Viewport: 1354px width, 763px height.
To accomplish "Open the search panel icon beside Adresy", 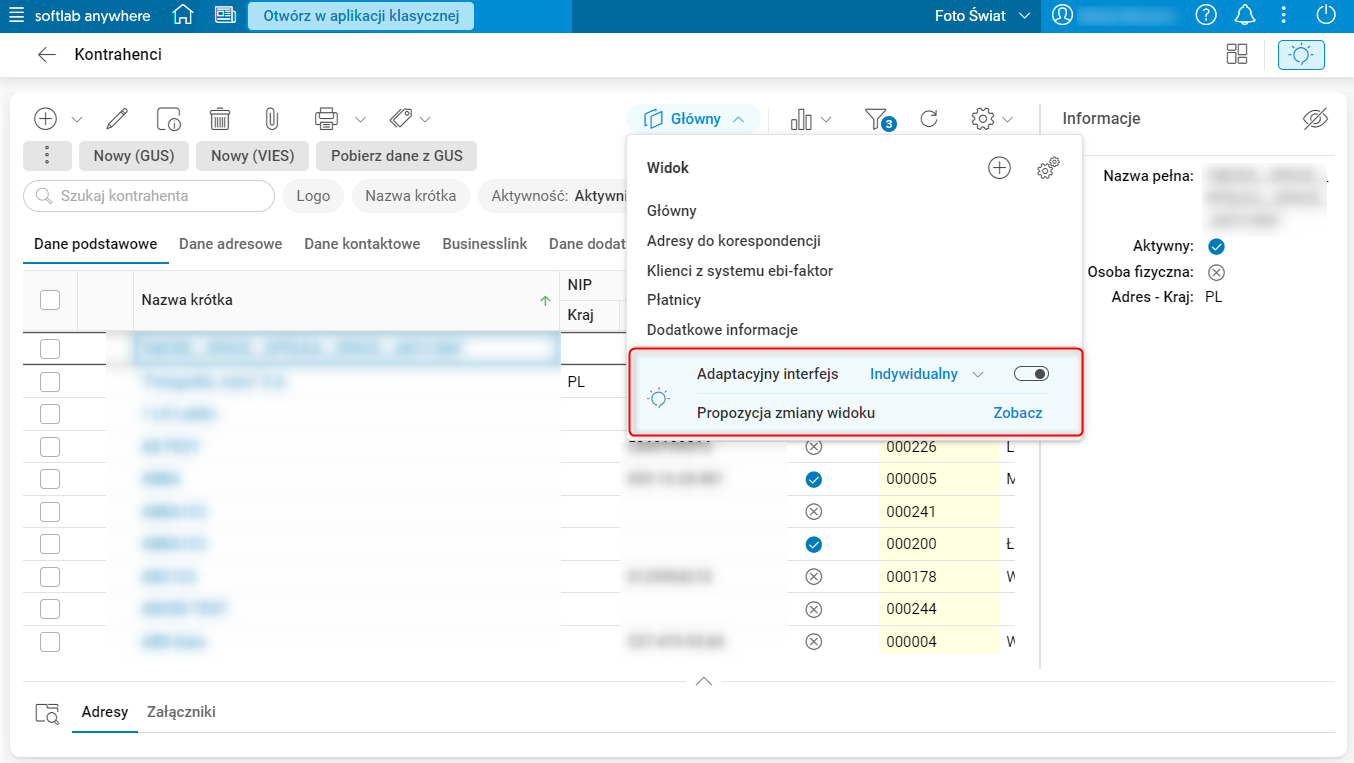I will coord(47,713).
